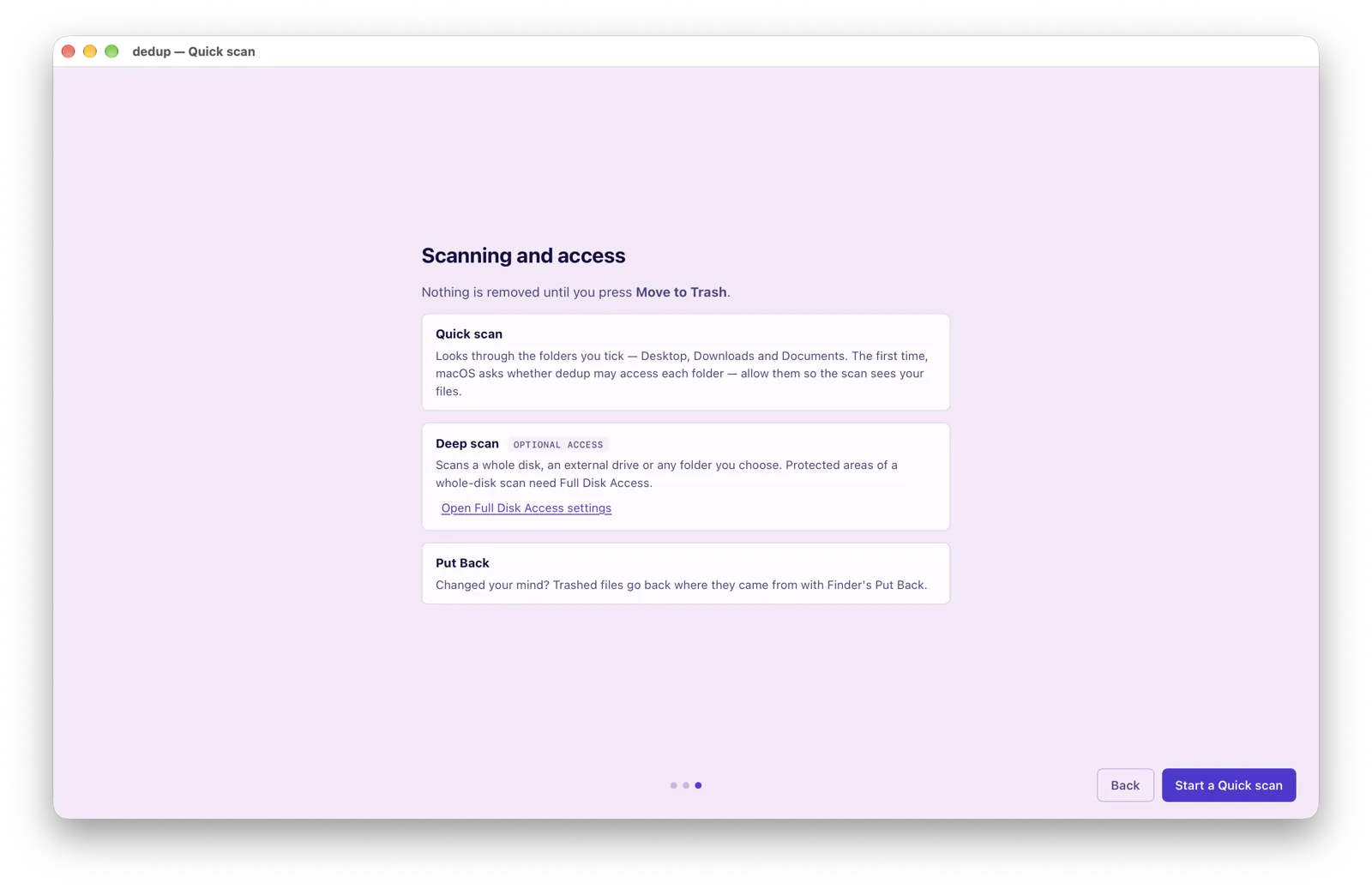Image resolution: width=1372 pixels, height=889 pixels.
Task: Jump to the first onboarding page dot
Action: pos(673,785)
